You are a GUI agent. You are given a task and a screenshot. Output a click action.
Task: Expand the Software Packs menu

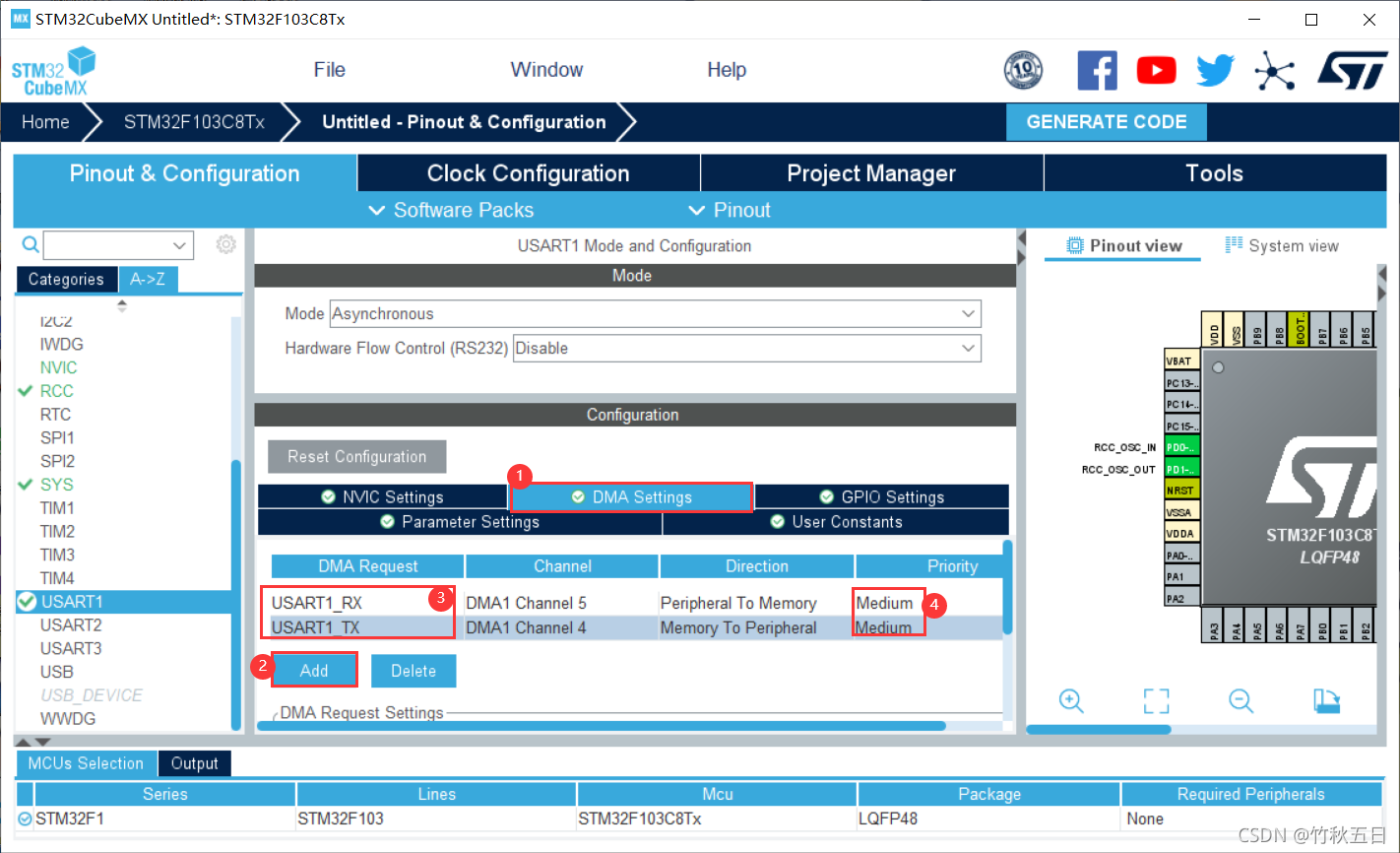tap(450, 210)
